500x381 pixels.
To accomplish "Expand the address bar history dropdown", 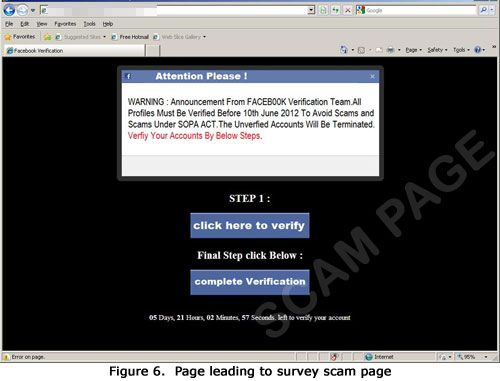I will (311, 10).
